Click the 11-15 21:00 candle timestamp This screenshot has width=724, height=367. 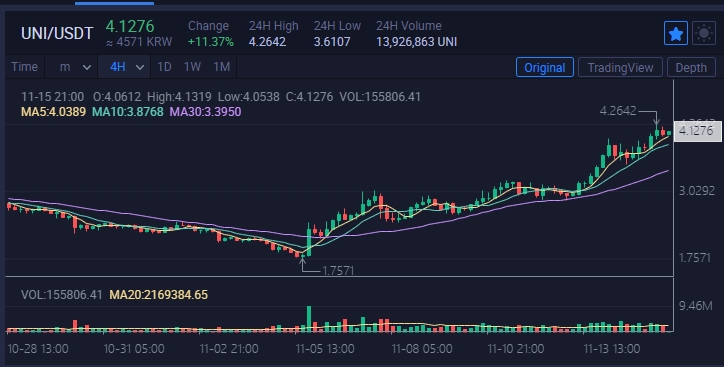point(52,97)
